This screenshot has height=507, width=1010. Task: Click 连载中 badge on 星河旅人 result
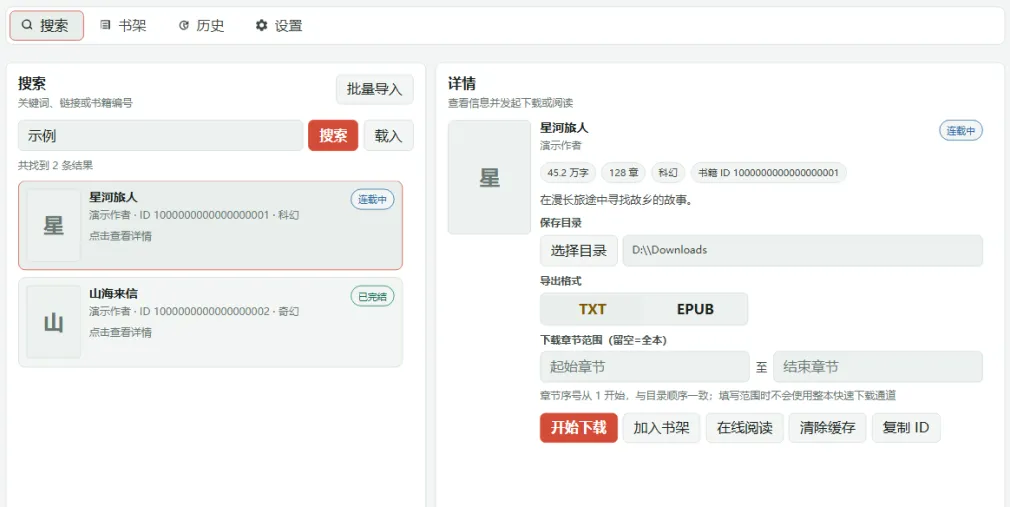[372, 200]
